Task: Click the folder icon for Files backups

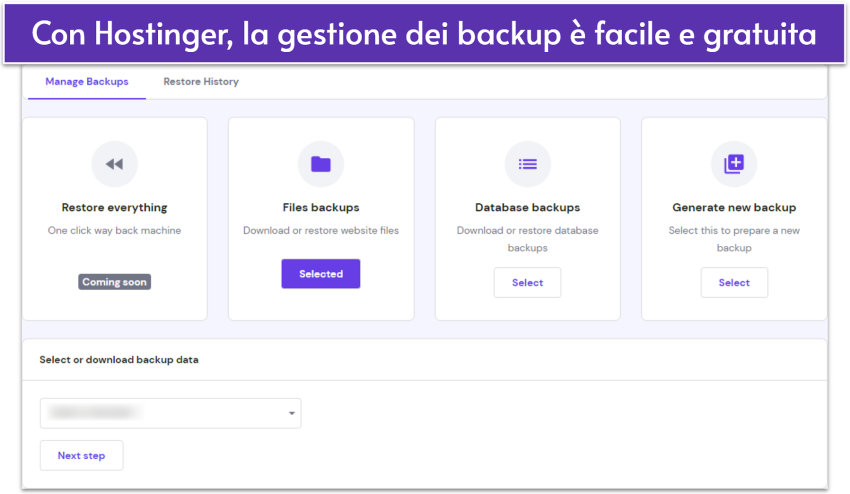Action: point(320,164)
